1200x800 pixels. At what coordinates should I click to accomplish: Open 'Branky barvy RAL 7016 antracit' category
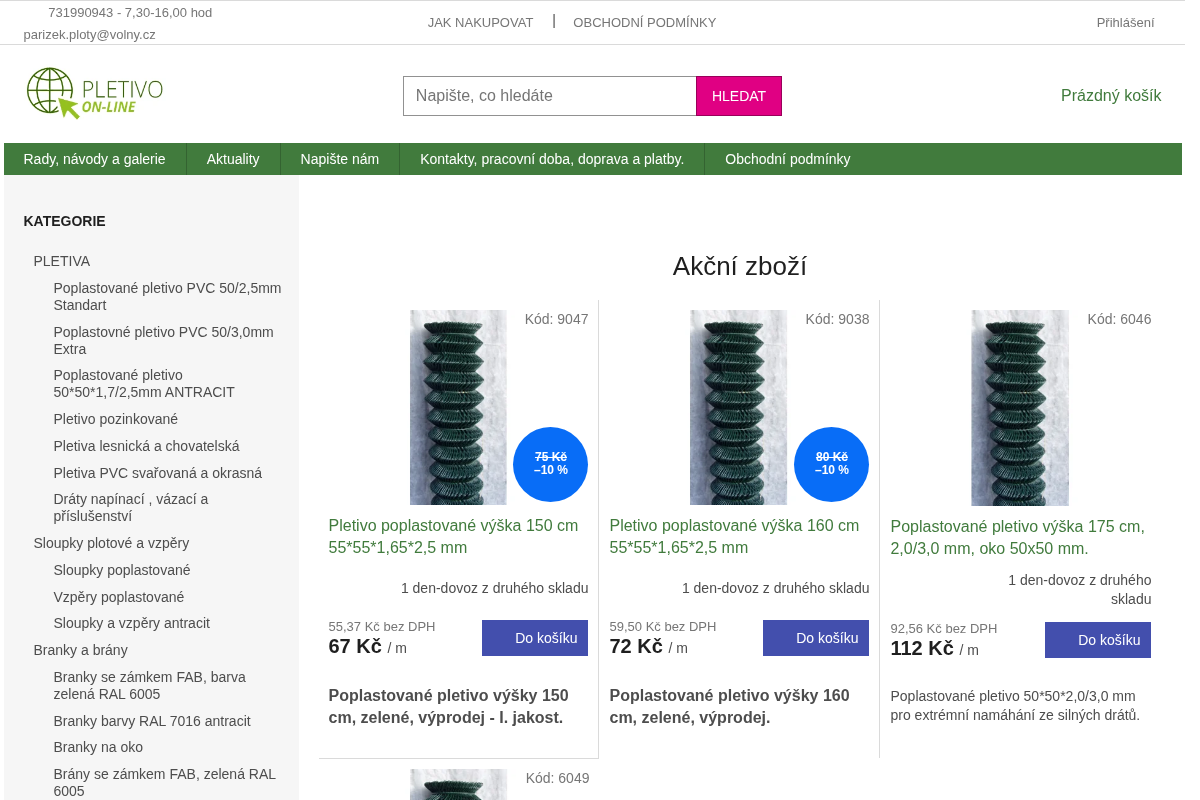[x=152, y=721]
